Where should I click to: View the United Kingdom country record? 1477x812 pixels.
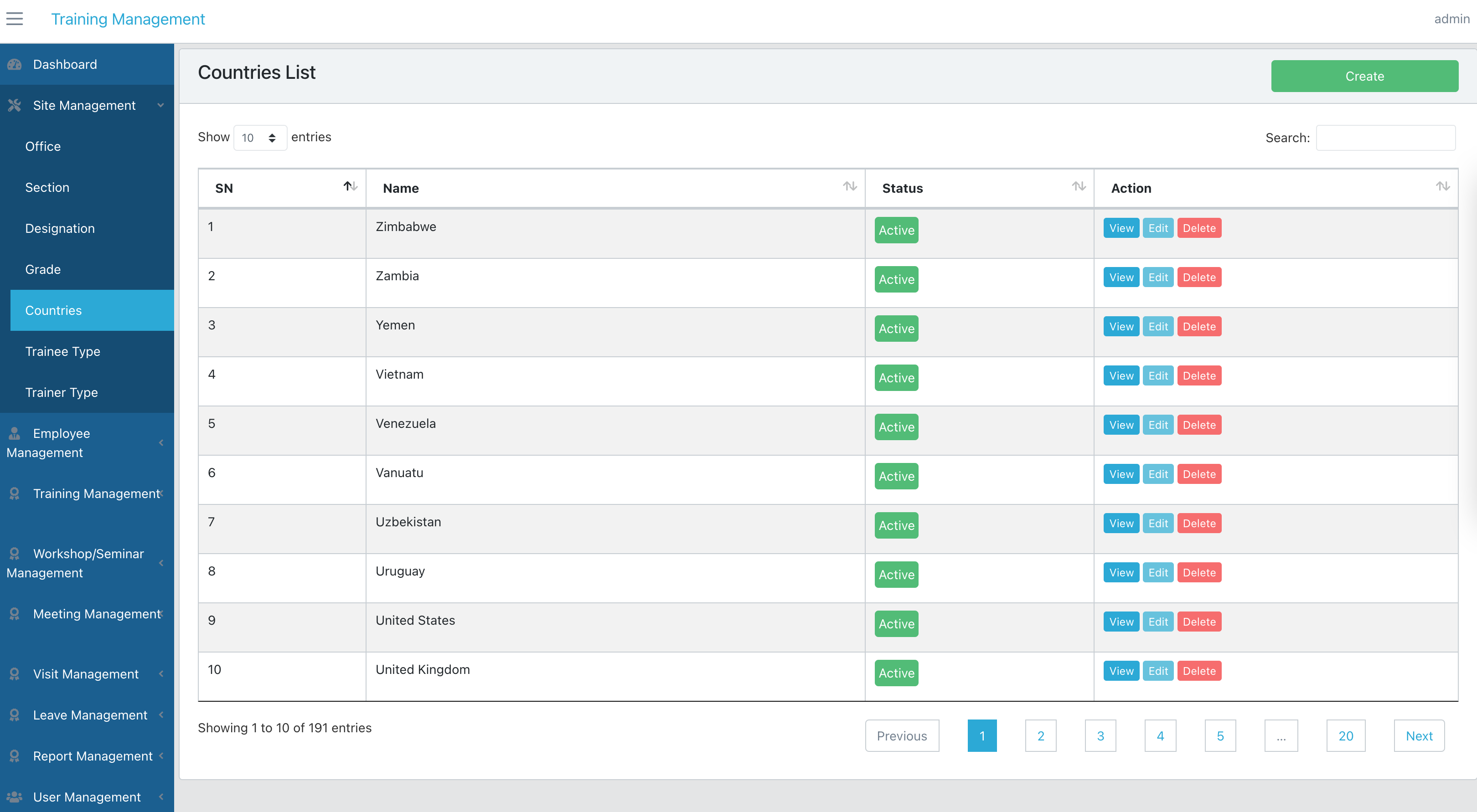(1121, 672)
